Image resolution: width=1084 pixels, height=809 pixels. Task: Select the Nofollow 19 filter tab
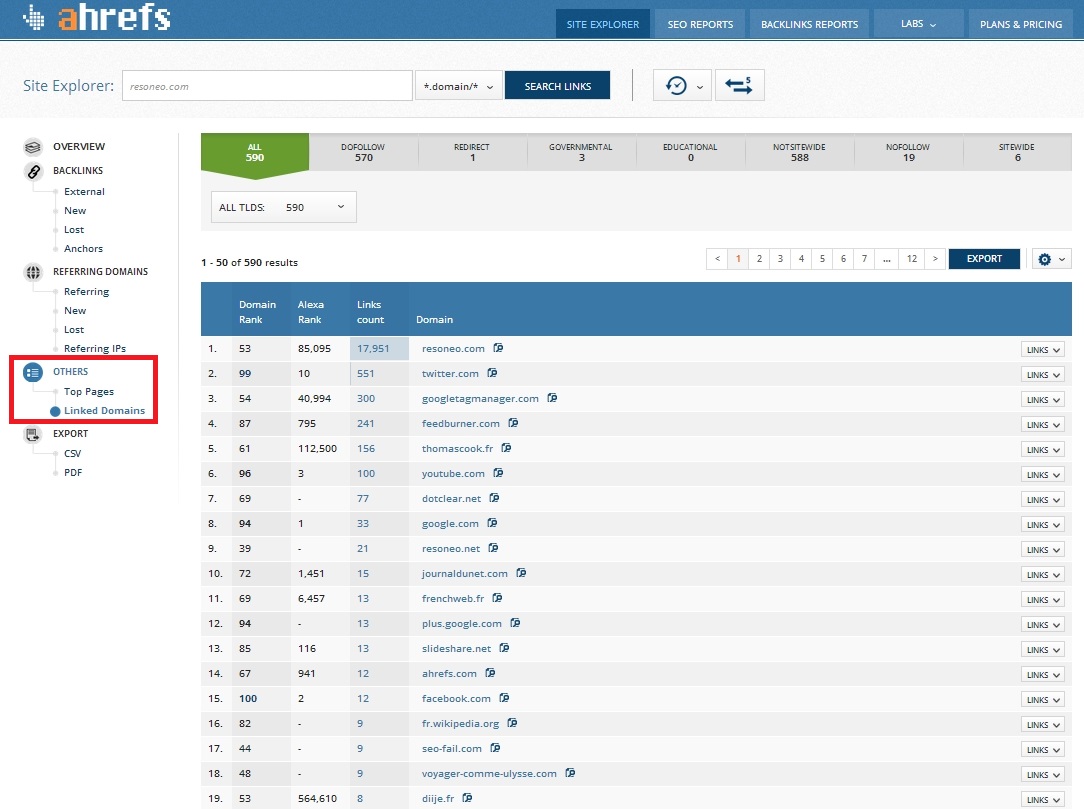pyautogui.click(x=908, y=152)
